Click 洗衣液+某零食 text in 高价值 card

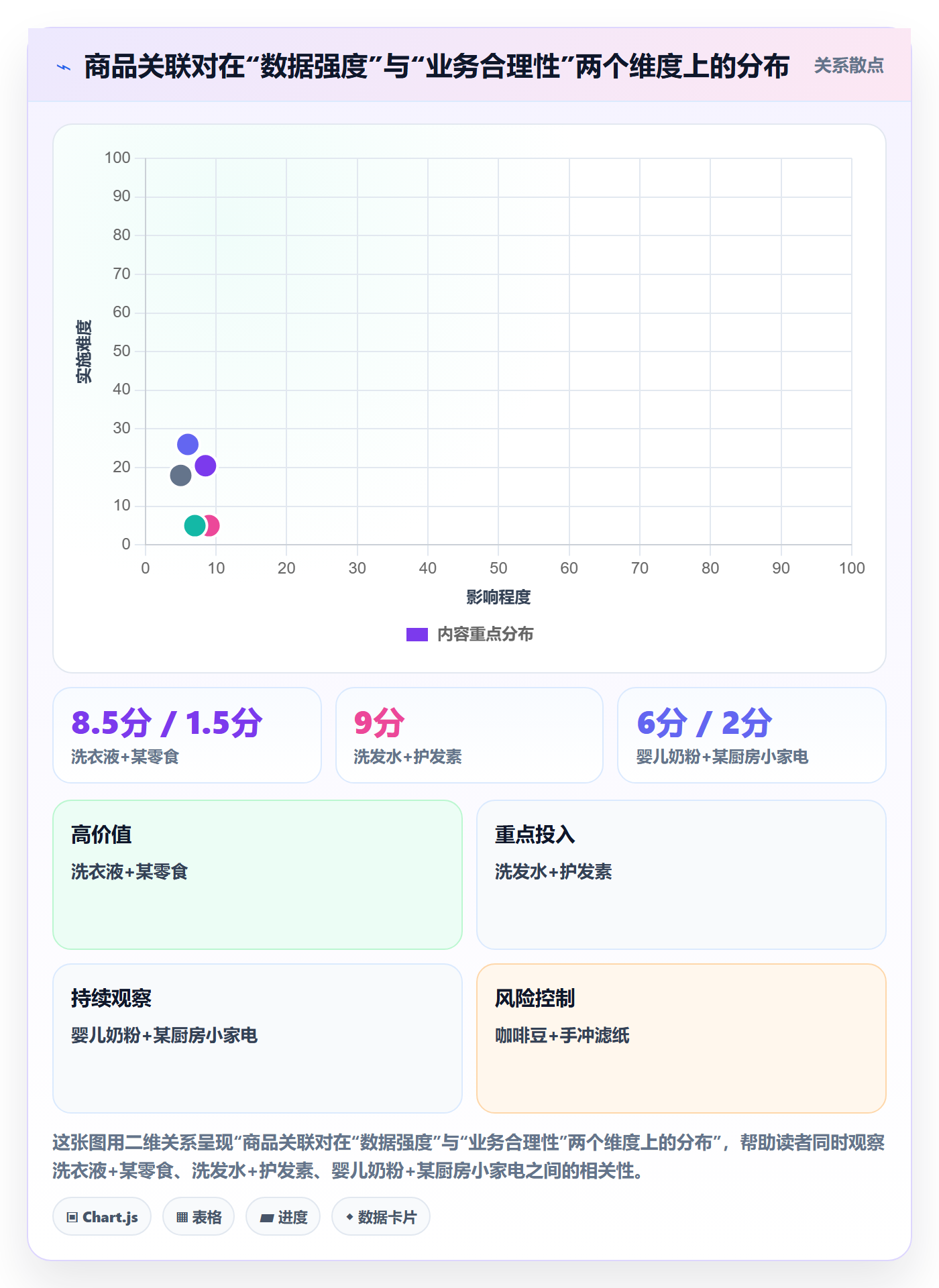pyautogui.click(x=129, y=871)
